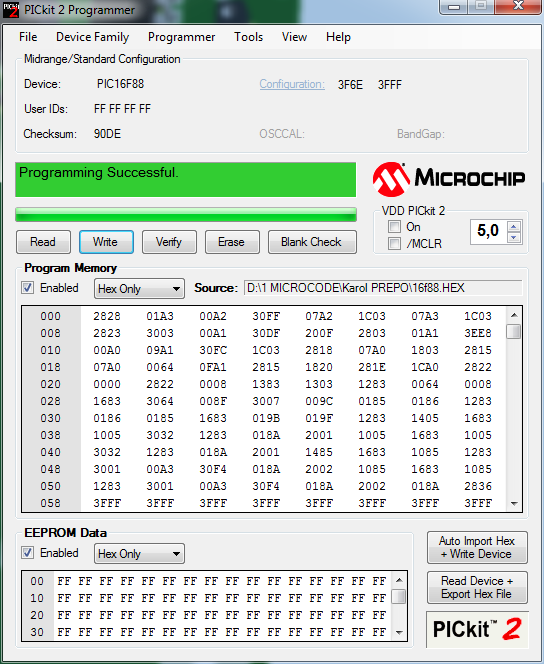Click program memory cell 2828
The height and width of the screenshot is (664, 544).
click(107, 316)
